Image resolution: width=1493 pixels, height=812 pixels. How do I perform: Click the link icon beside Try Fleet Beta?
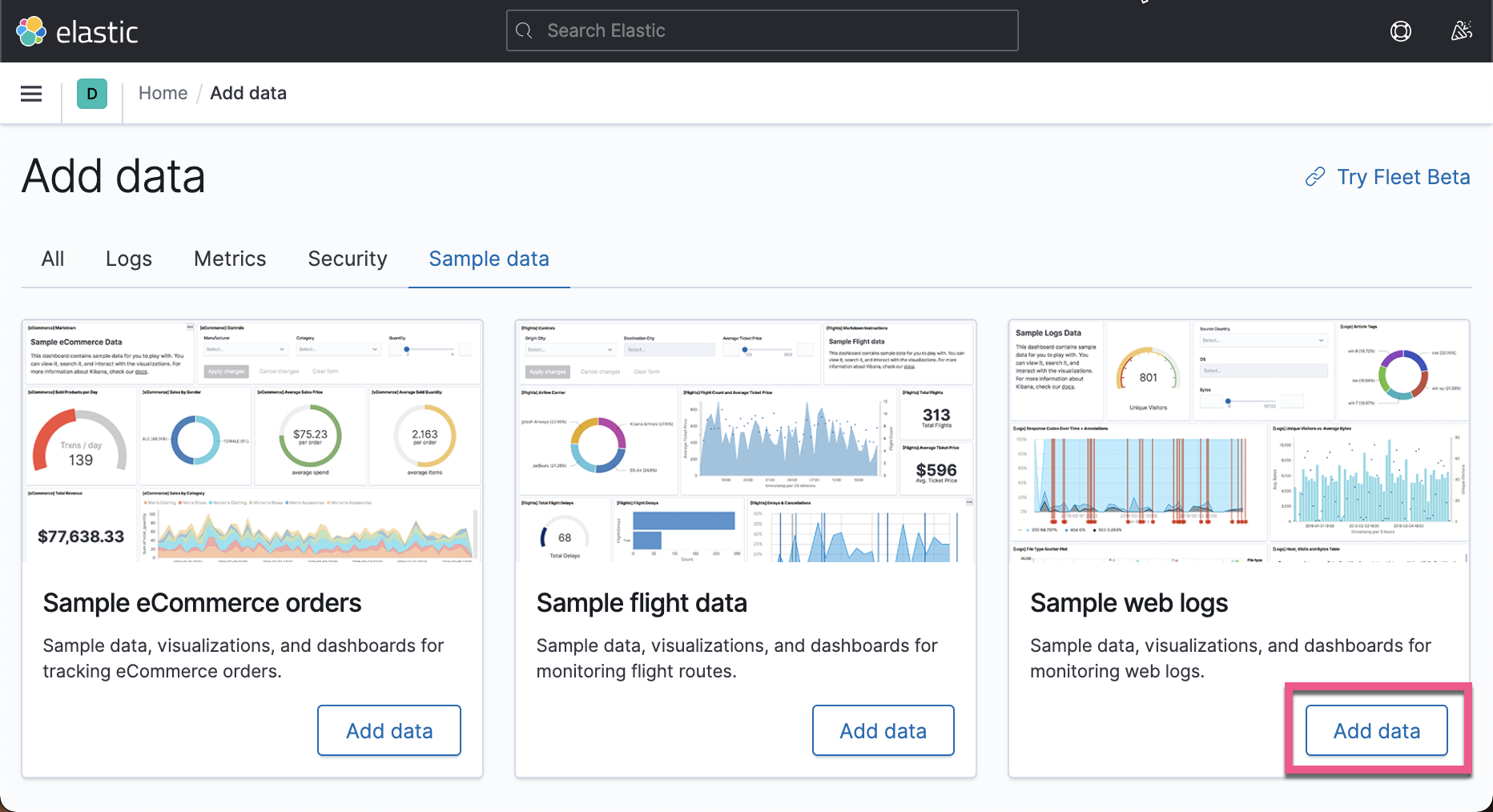click(x=1314, y=176)
